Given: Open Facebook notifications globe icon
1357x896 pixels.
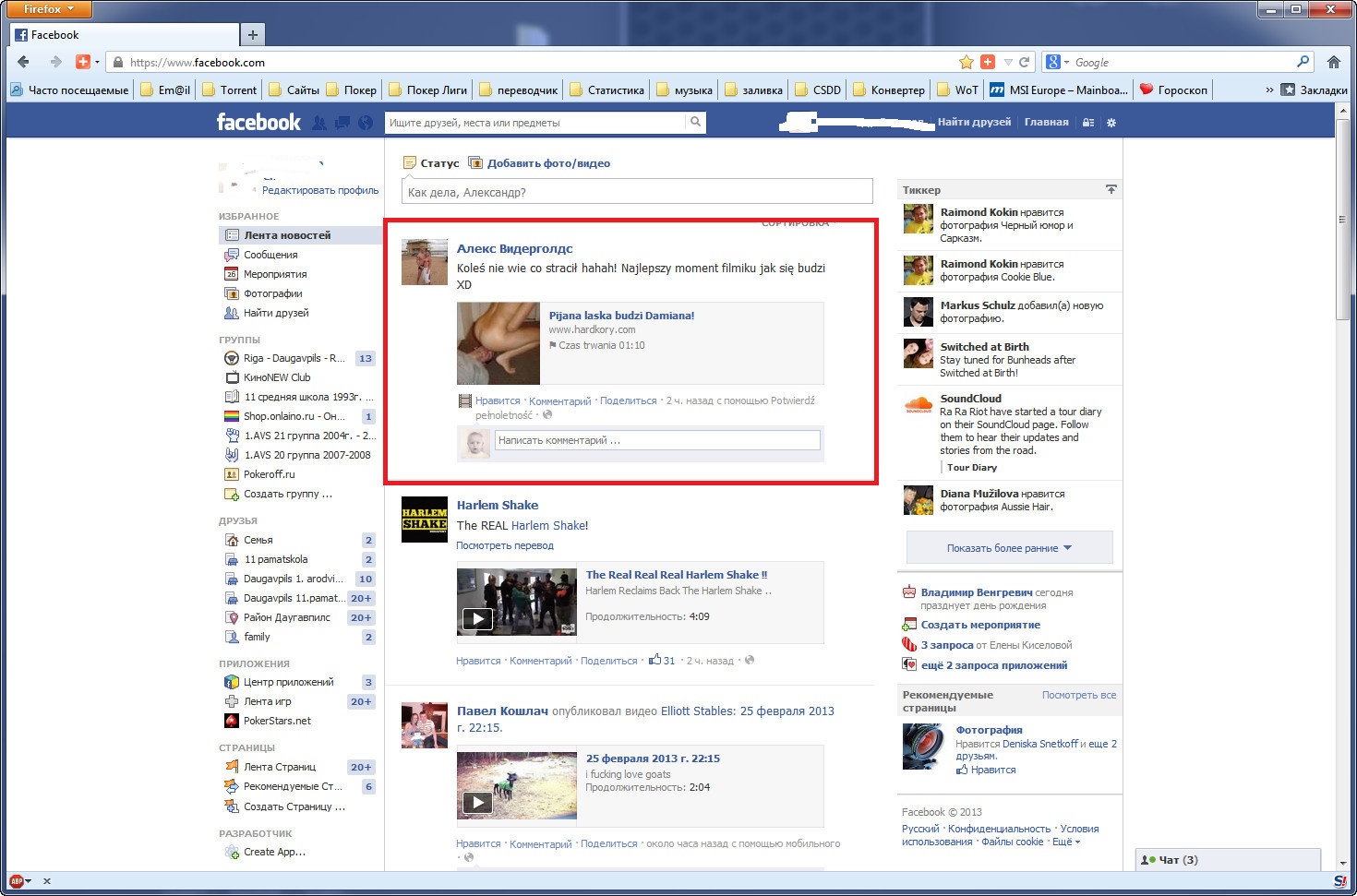Looking at the screenshot, I should [366, 123].
